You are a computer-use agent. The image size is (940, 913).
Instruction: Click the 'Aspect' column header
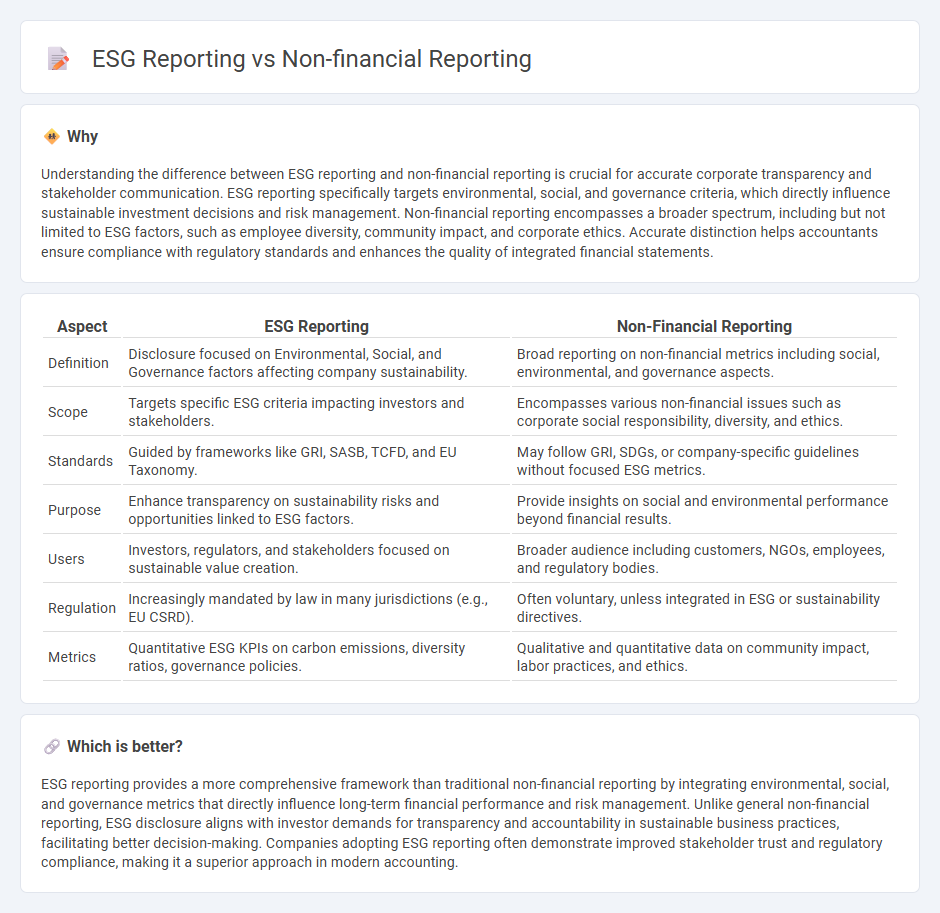tap(82, 326)
